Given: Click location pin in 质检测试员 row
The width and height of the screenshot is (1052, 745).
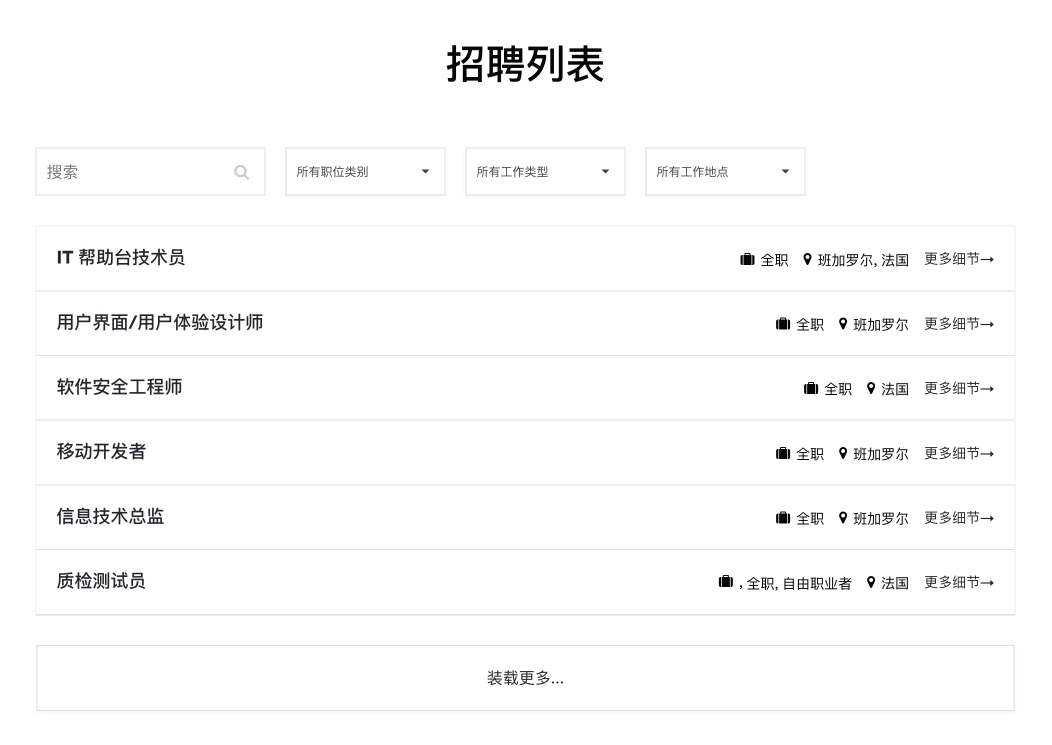Looking at the screenshot, I should click(871, 583).
